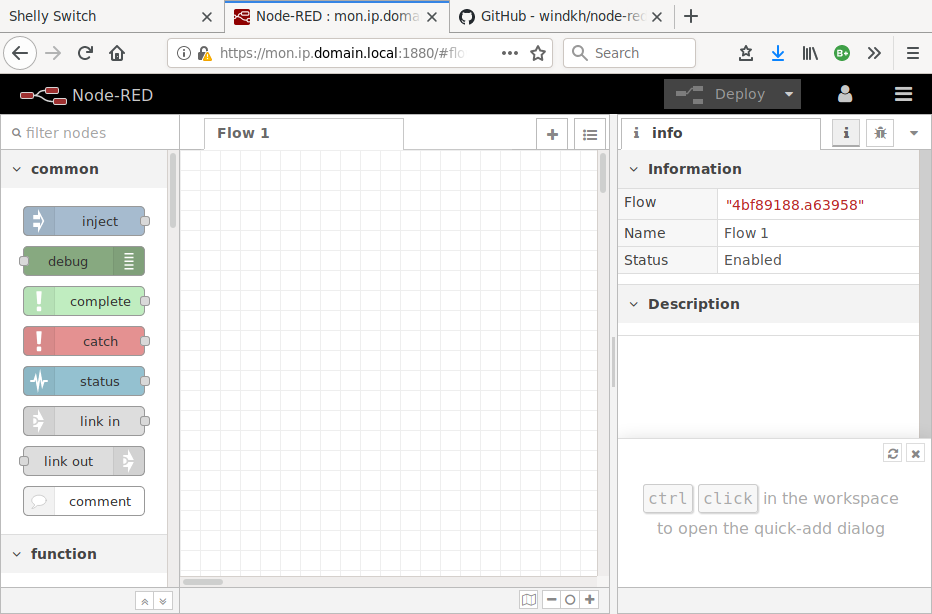Show more toolbar items overflow
Screen dimensions: 932x614
874,53
